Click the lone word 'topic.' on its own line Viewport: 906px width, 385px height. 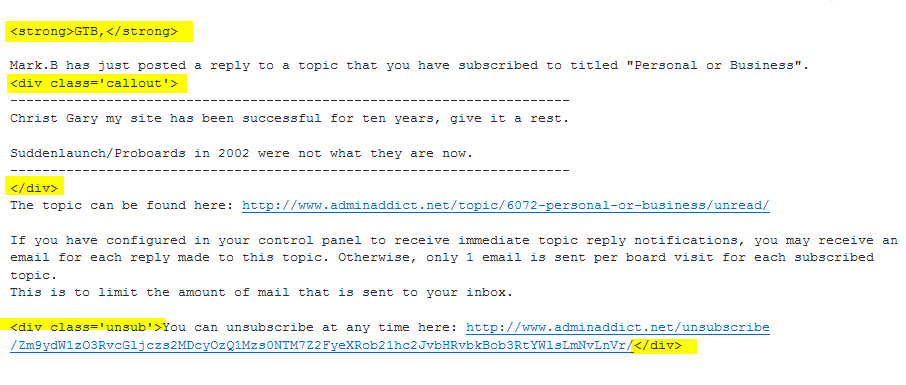point(34,276)
